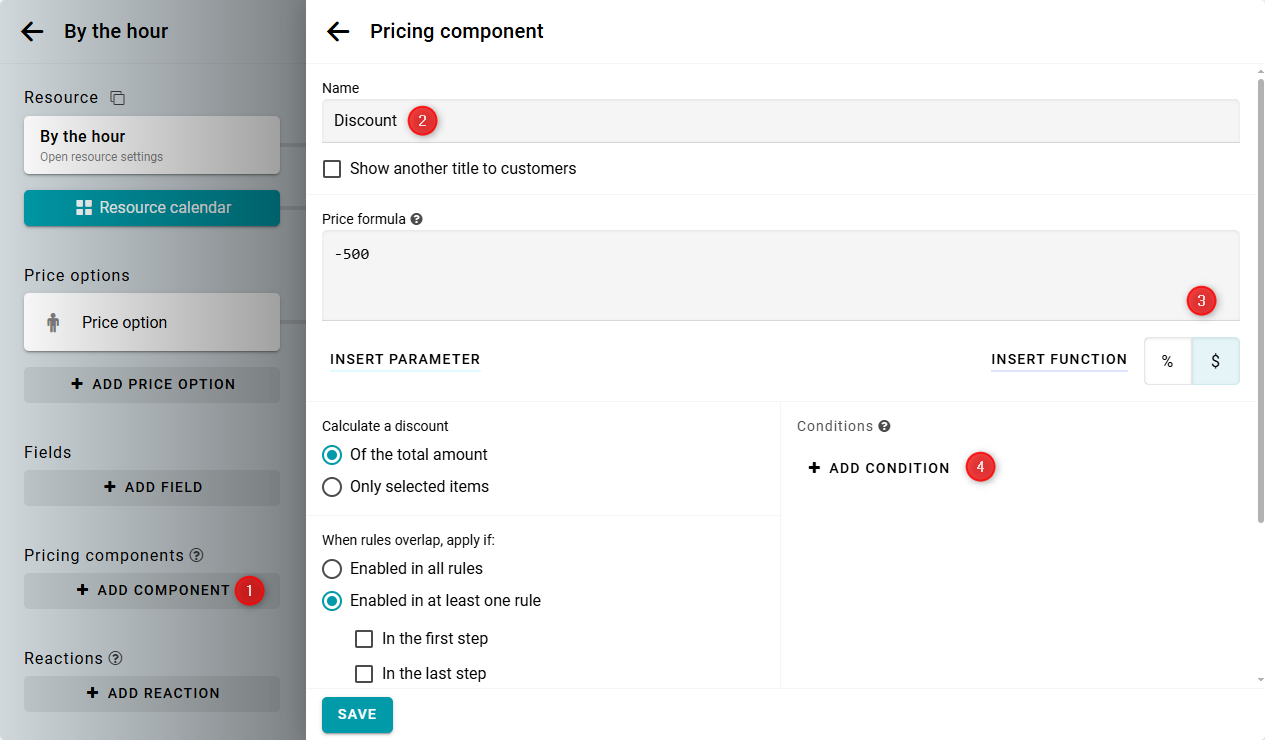This screenshot has width=1265, height=740.
Task: Click the Name input field
Action: [780, 121]
